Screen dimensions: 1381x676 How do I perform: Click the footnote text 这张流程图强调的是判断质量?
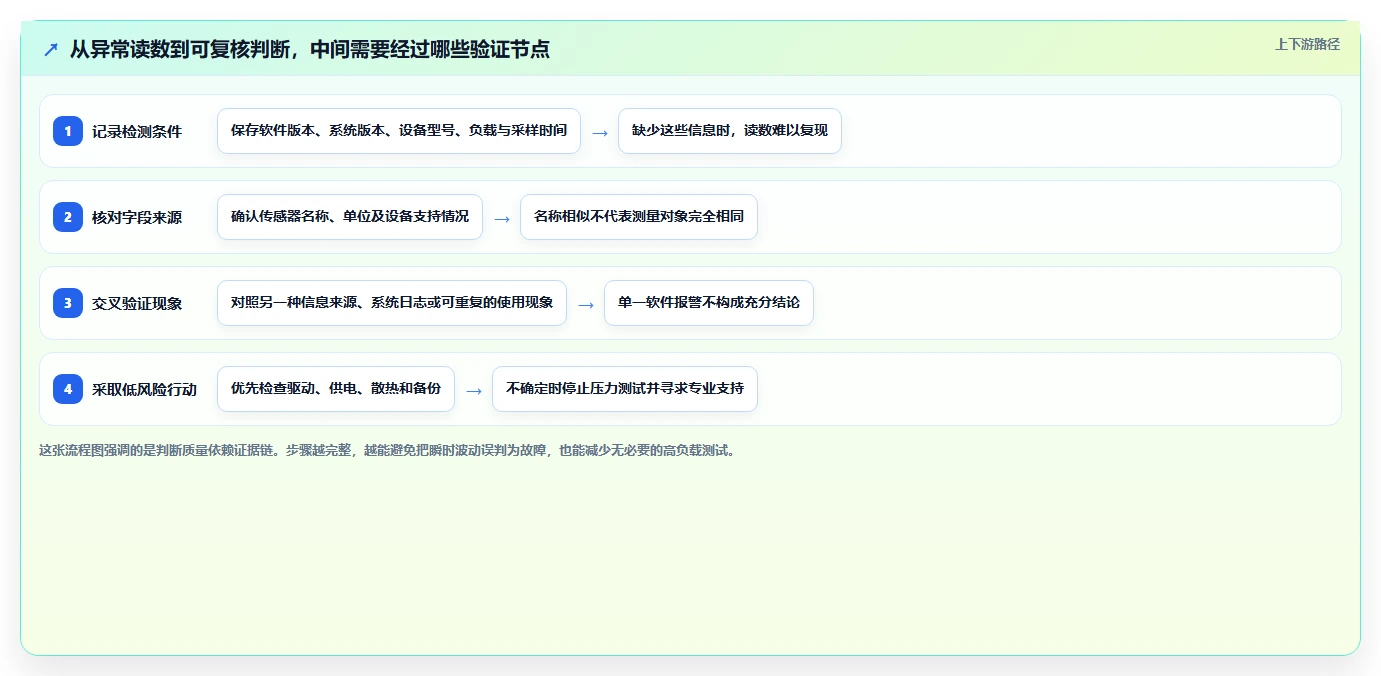coord(389,450)
